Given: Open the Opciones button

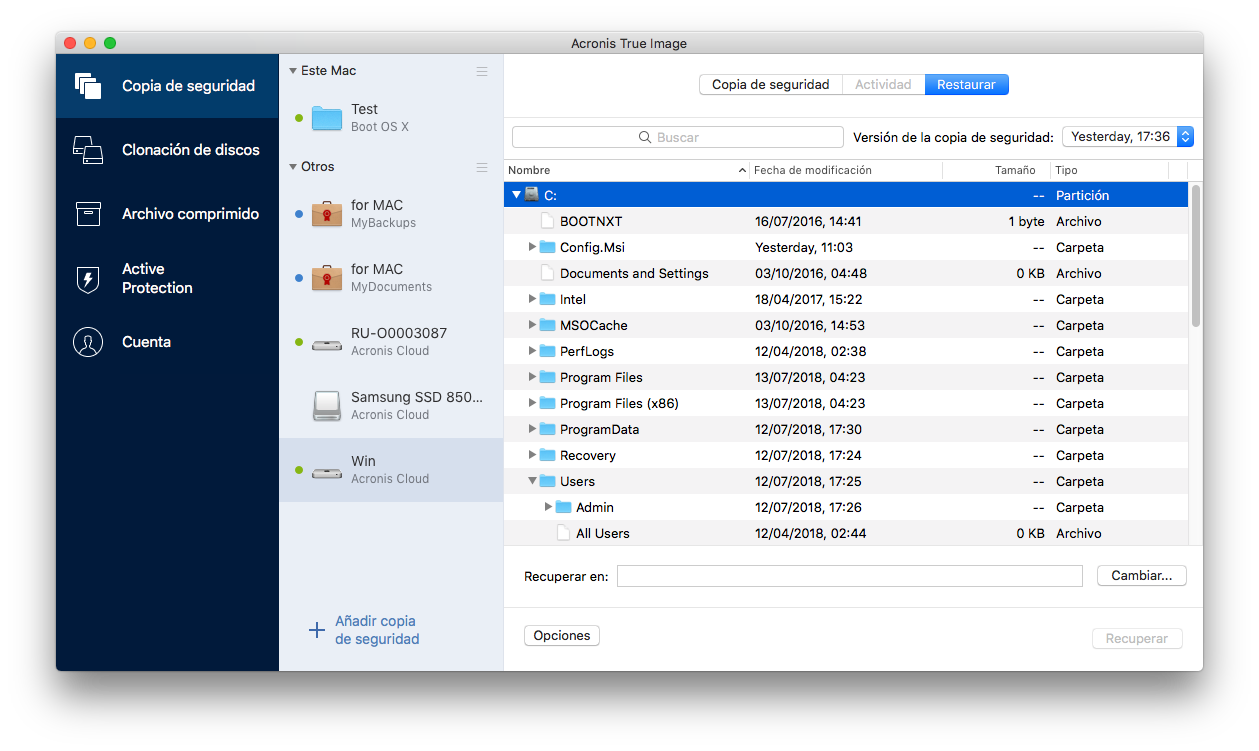Looking at the screenshot, I should [562, 635].
